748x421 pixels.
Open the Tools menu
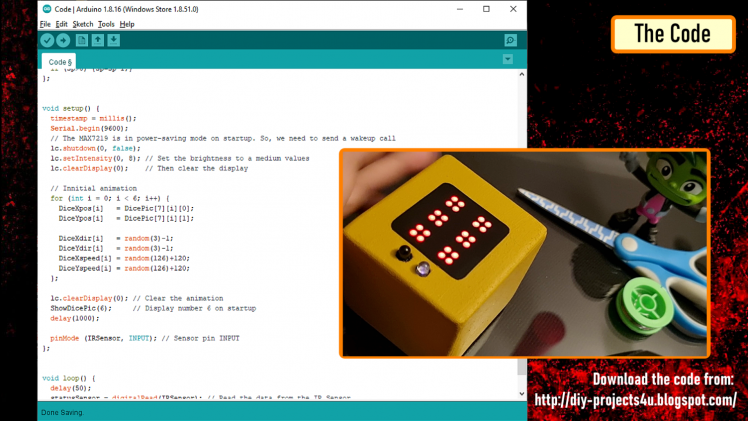(106, 24)
